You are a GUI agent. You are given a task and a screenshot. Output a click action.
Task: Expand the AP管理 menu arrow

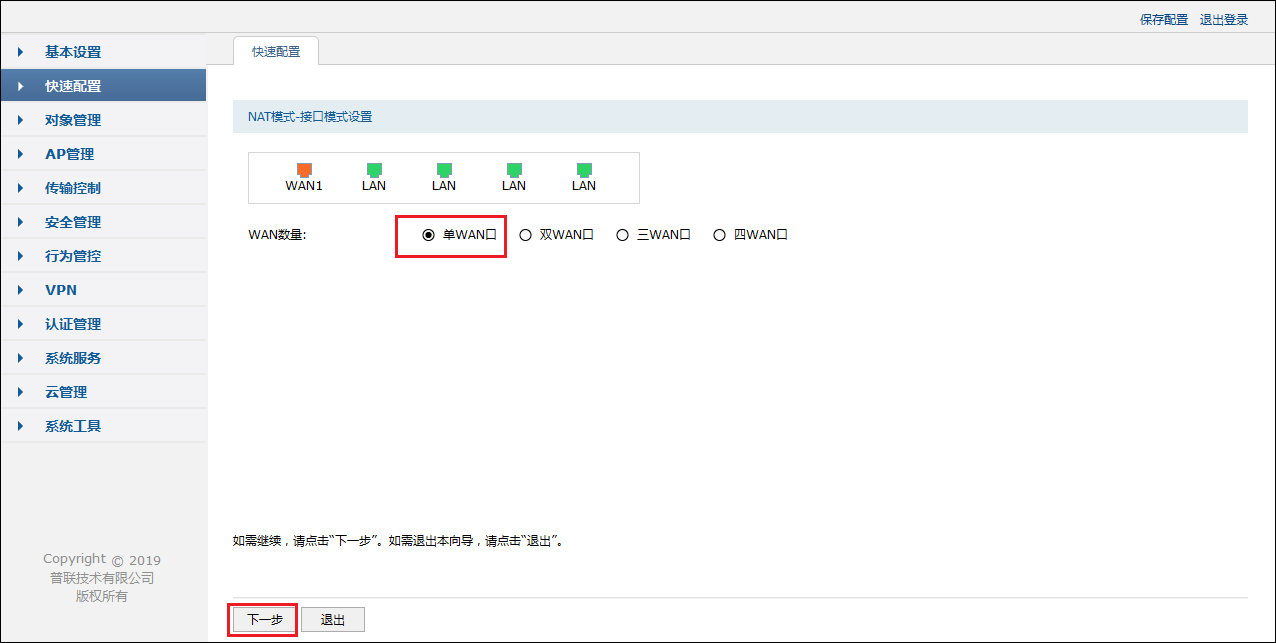[20, 154]
